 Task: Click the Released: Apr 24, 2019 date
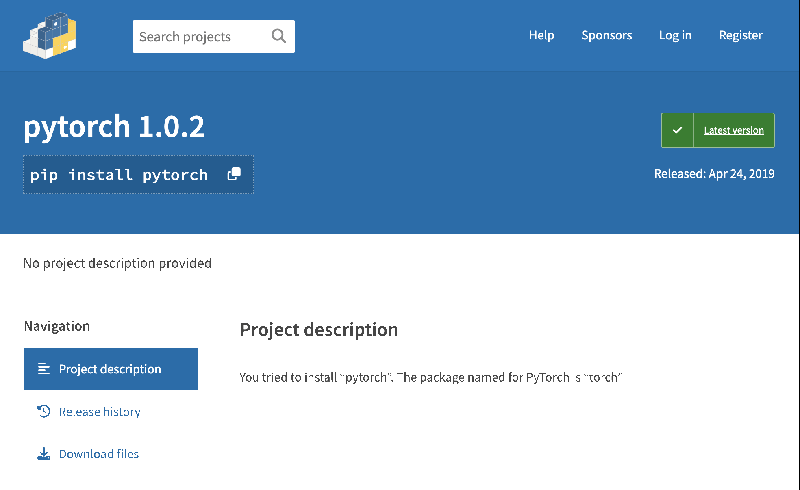coord(714,174)
